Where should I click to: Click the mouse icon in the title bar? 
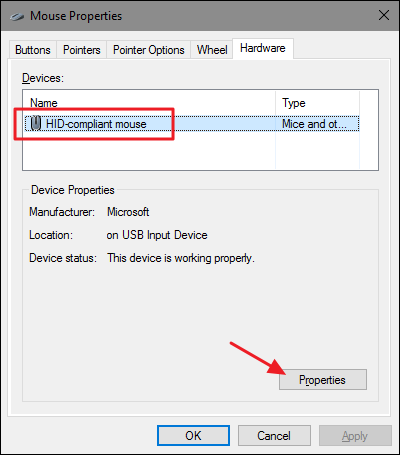pyautogui.click(x=17, y=16)
